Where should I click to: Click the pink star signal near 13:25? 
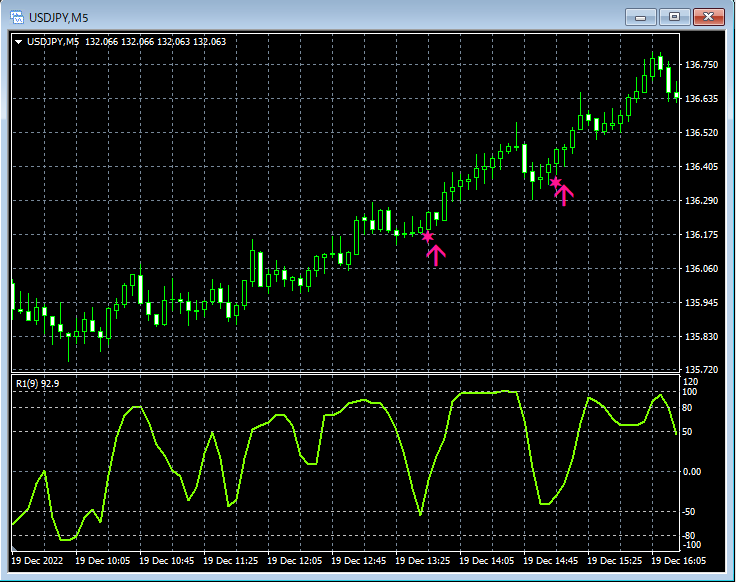[x=427, y=236]
